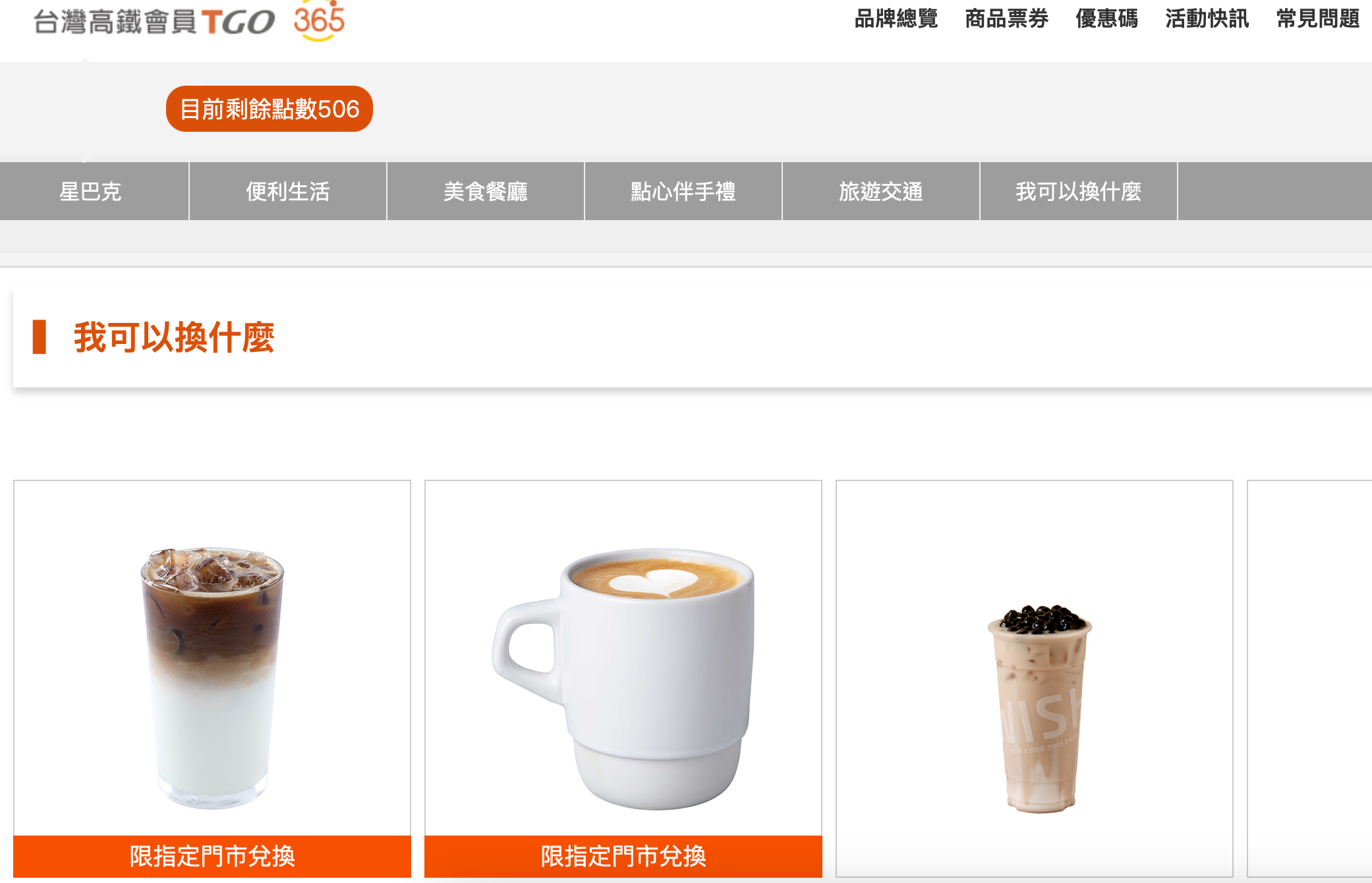Open the 商品票券 menu

coord(1006,19)
